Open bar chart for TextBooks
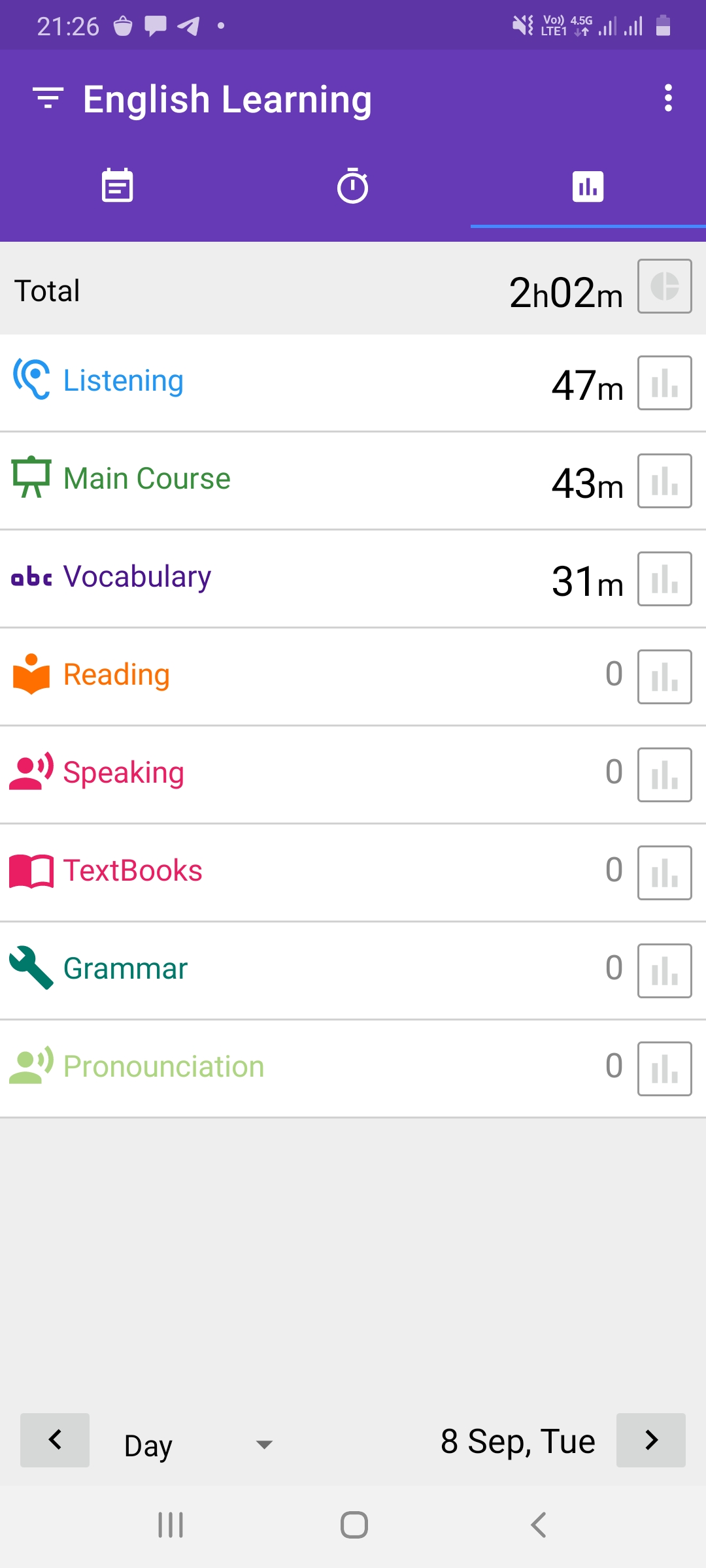 665,873
